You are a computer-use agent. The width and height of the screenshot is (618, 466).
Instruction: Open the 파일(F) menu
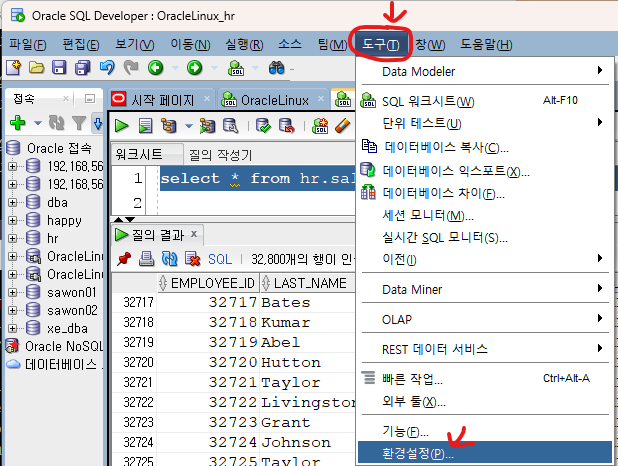[28, 45]
